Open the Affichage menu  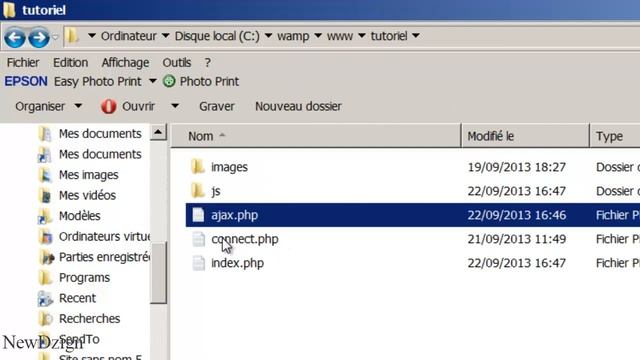(x=125, y=62)
